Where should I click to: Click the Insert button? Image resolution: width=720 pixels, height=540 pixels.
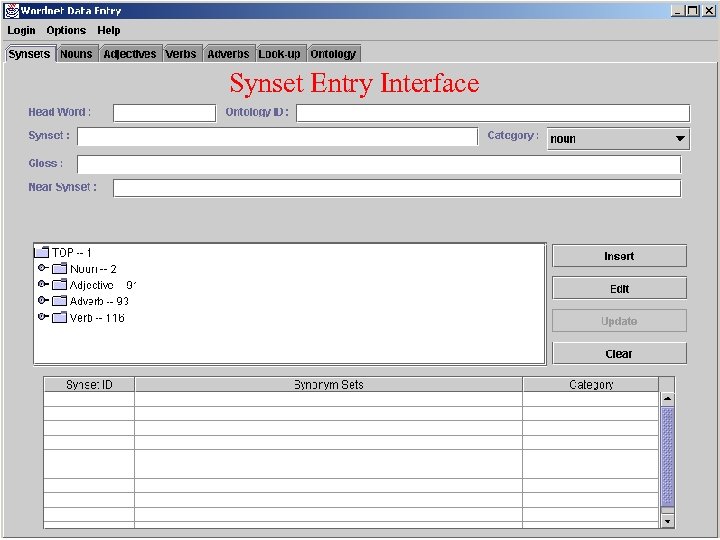click(x=619, y=256)
